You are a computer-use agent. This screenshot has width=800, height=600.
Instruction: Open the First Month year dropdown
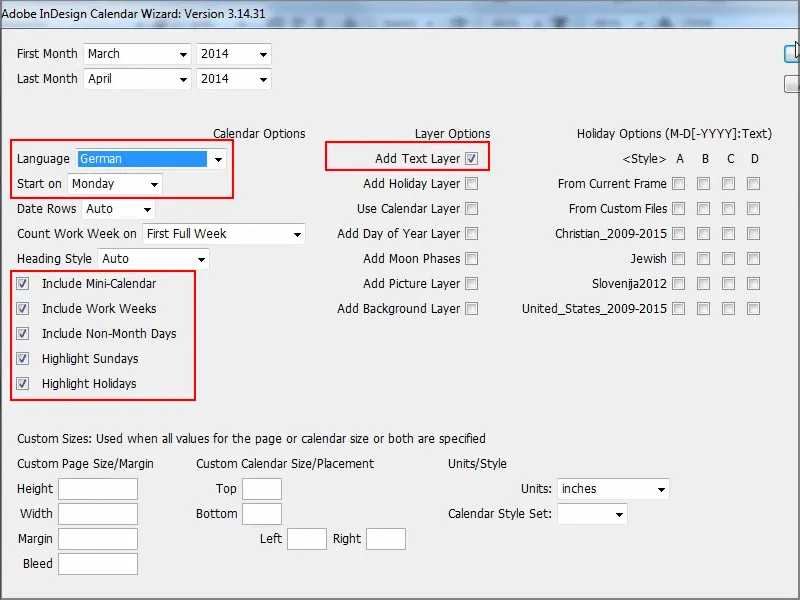pyautogui.click(x=234, y=54)
